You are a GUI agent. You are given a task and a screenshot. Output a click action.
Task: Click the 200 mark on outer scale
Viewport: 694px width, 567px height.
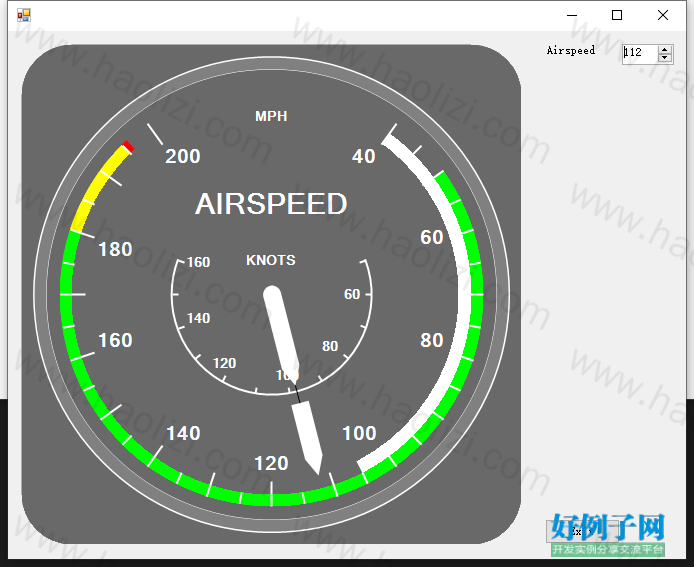(x=182, y=156)
